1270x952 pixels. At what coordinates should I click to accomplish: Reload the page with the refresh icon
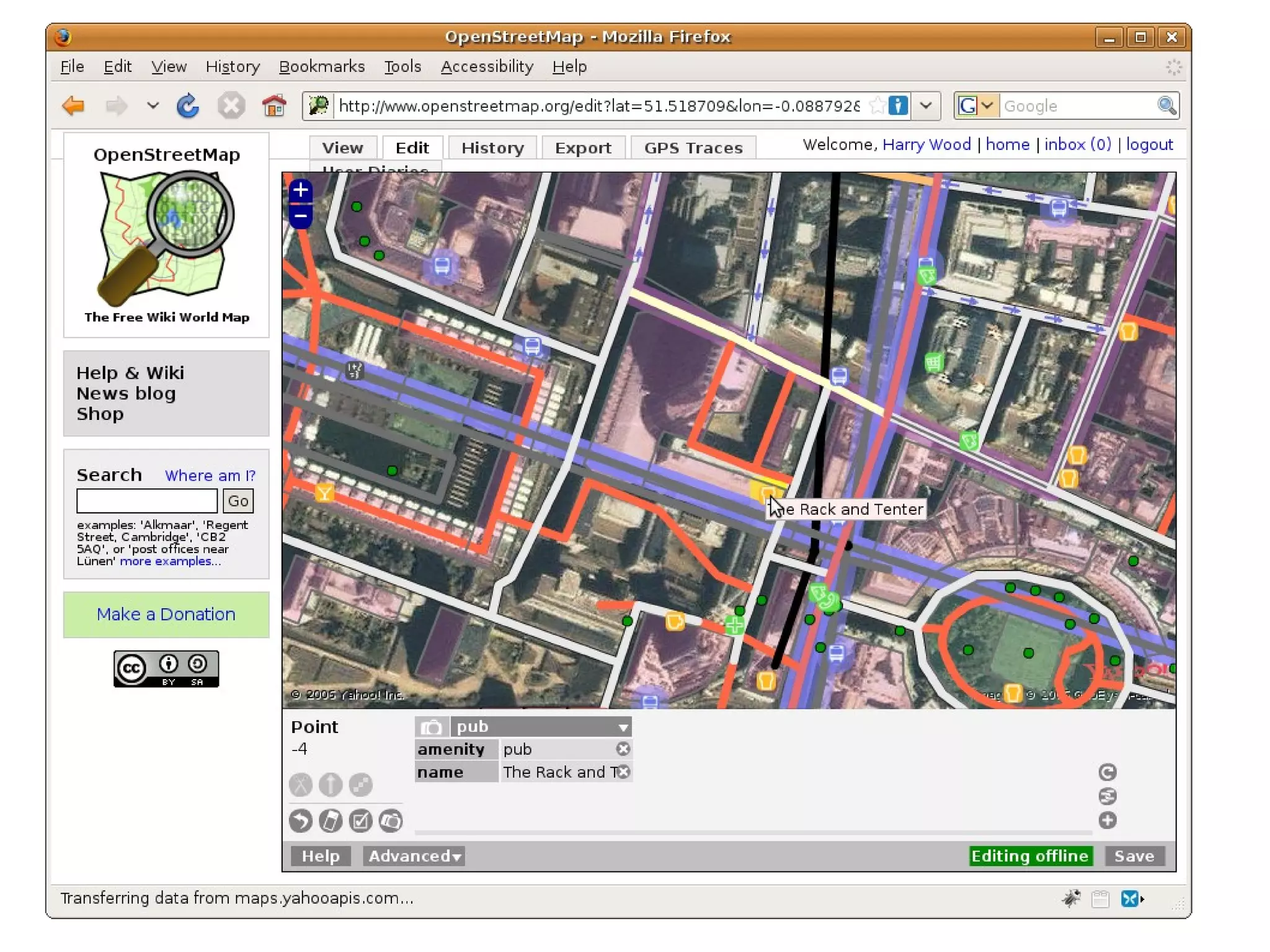(x=187, y=106)
